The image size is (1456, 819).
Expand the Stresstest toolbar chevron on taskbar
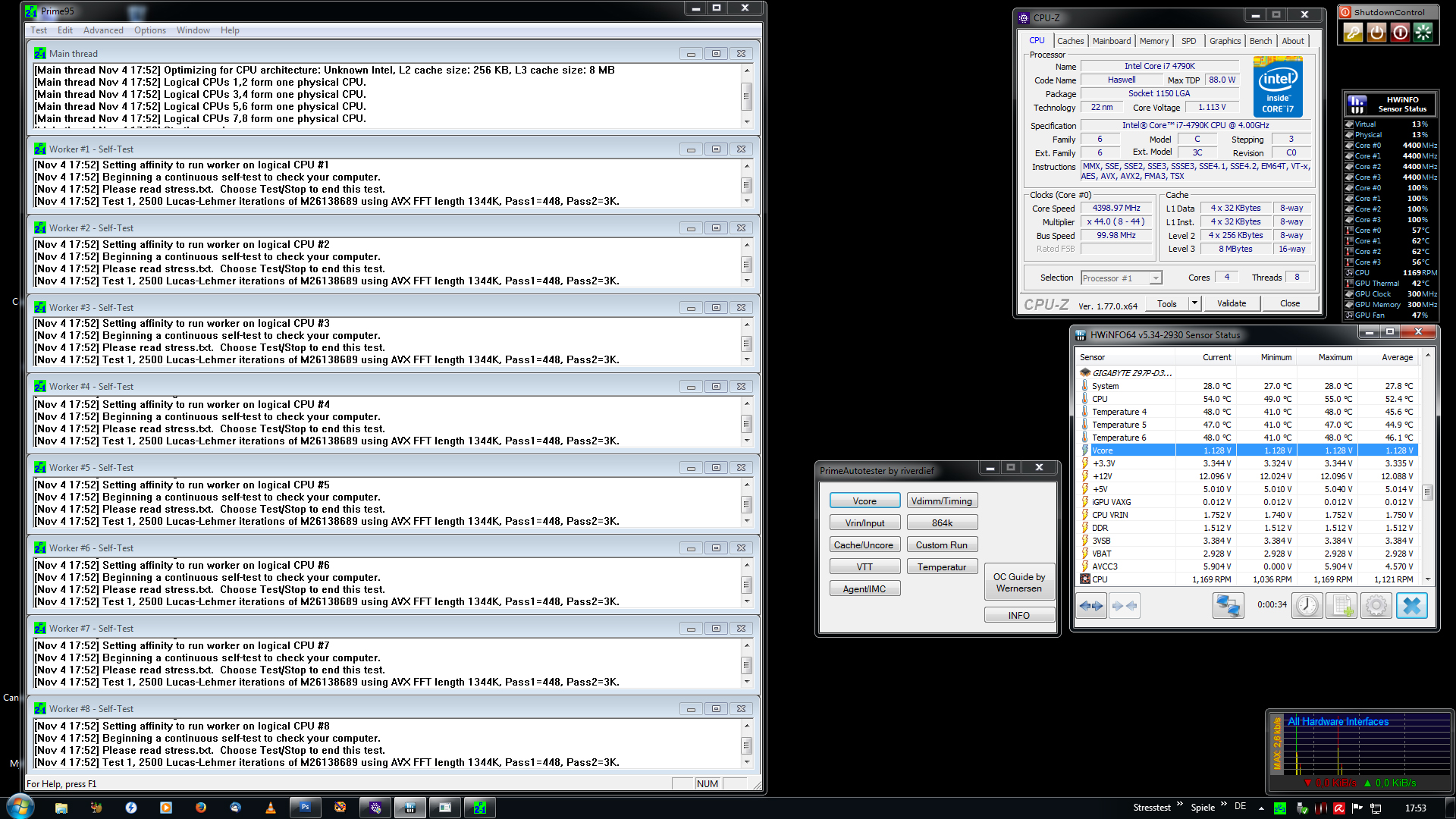1180,805
